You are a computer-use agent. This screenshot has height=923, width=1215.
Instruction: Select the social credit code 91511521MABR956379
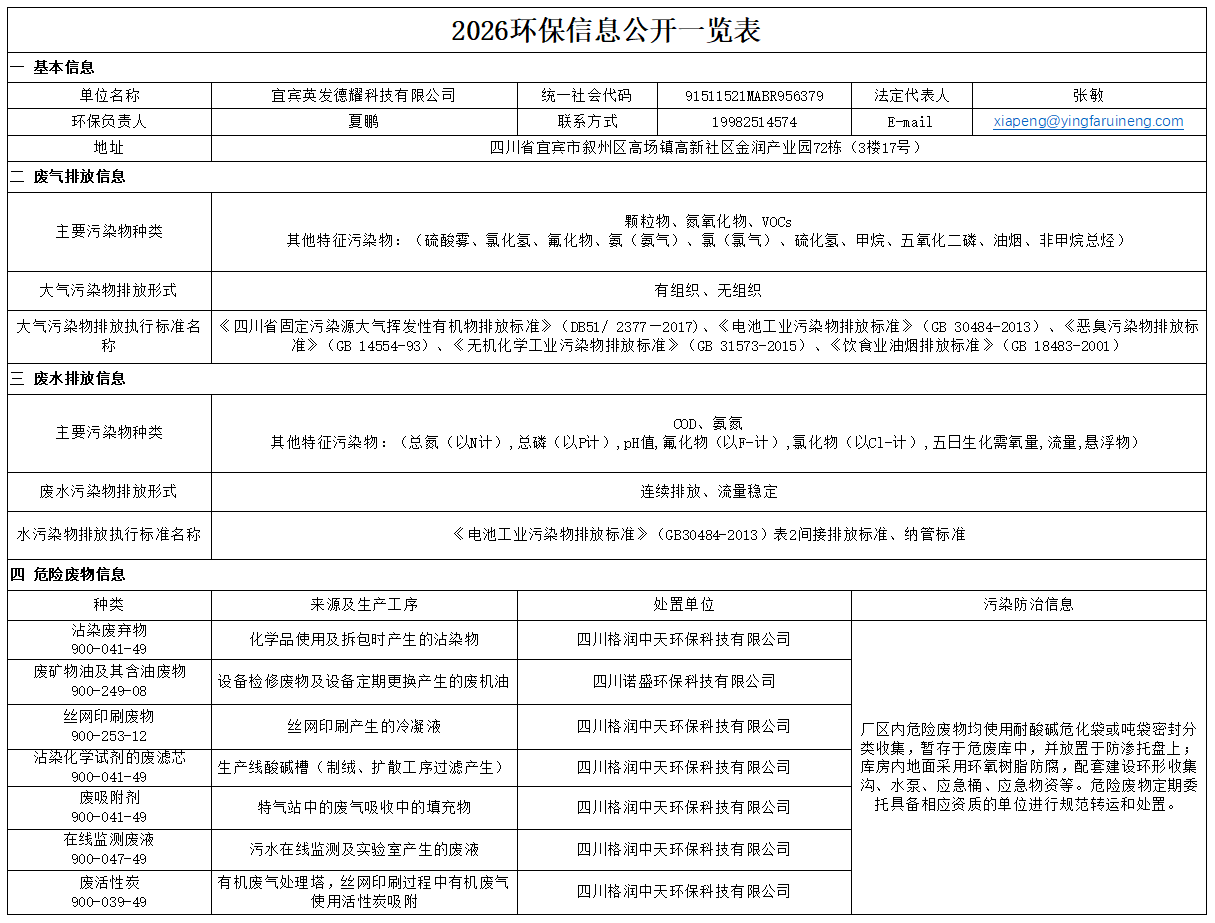tap(754, 96)
